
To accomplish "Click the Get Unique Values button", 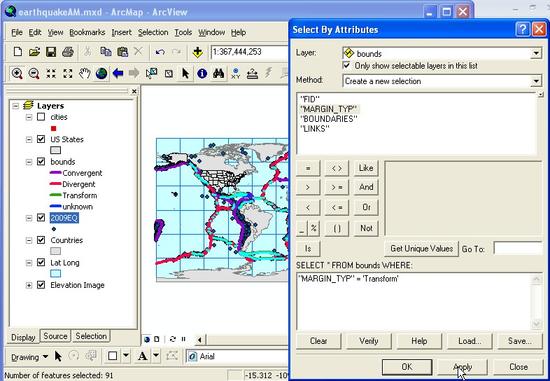I will pos(421,249).
